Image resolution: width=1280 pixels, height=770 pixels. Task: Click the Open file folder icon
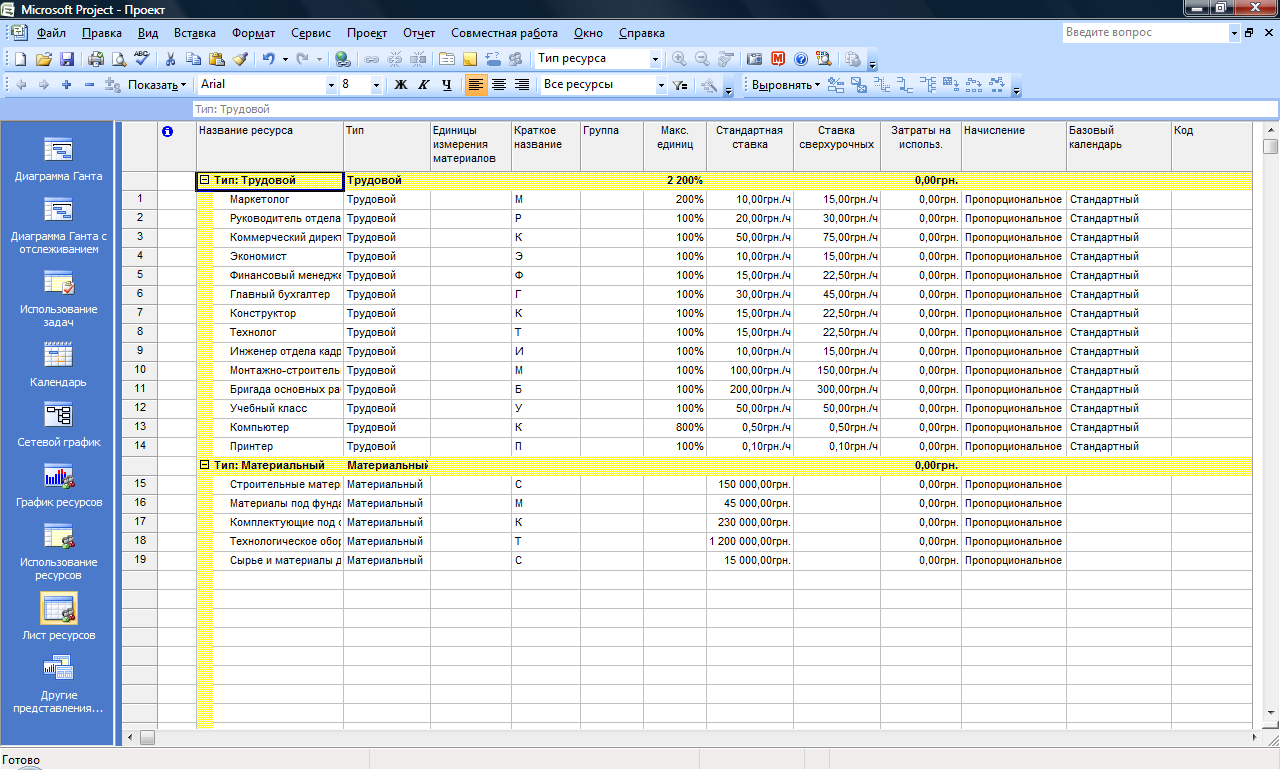point(44,59)
